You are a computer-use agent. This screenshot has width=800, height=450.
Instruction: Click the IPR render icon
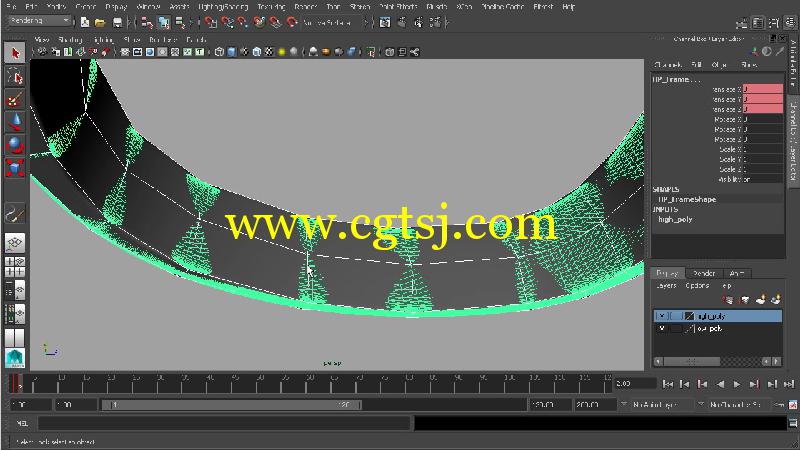click(419, 22)
